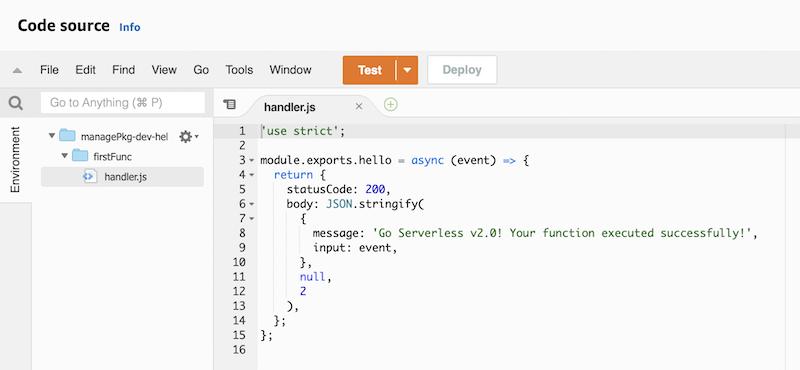Open the Window menu
This screenshot has height=370, width=800.
290,70
